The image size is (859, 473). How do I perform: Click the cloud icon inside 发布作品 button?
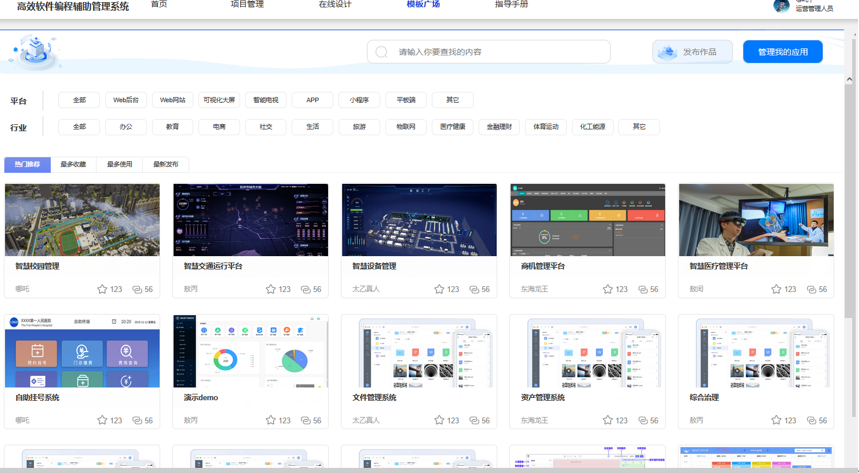click(x=667, y=52)
